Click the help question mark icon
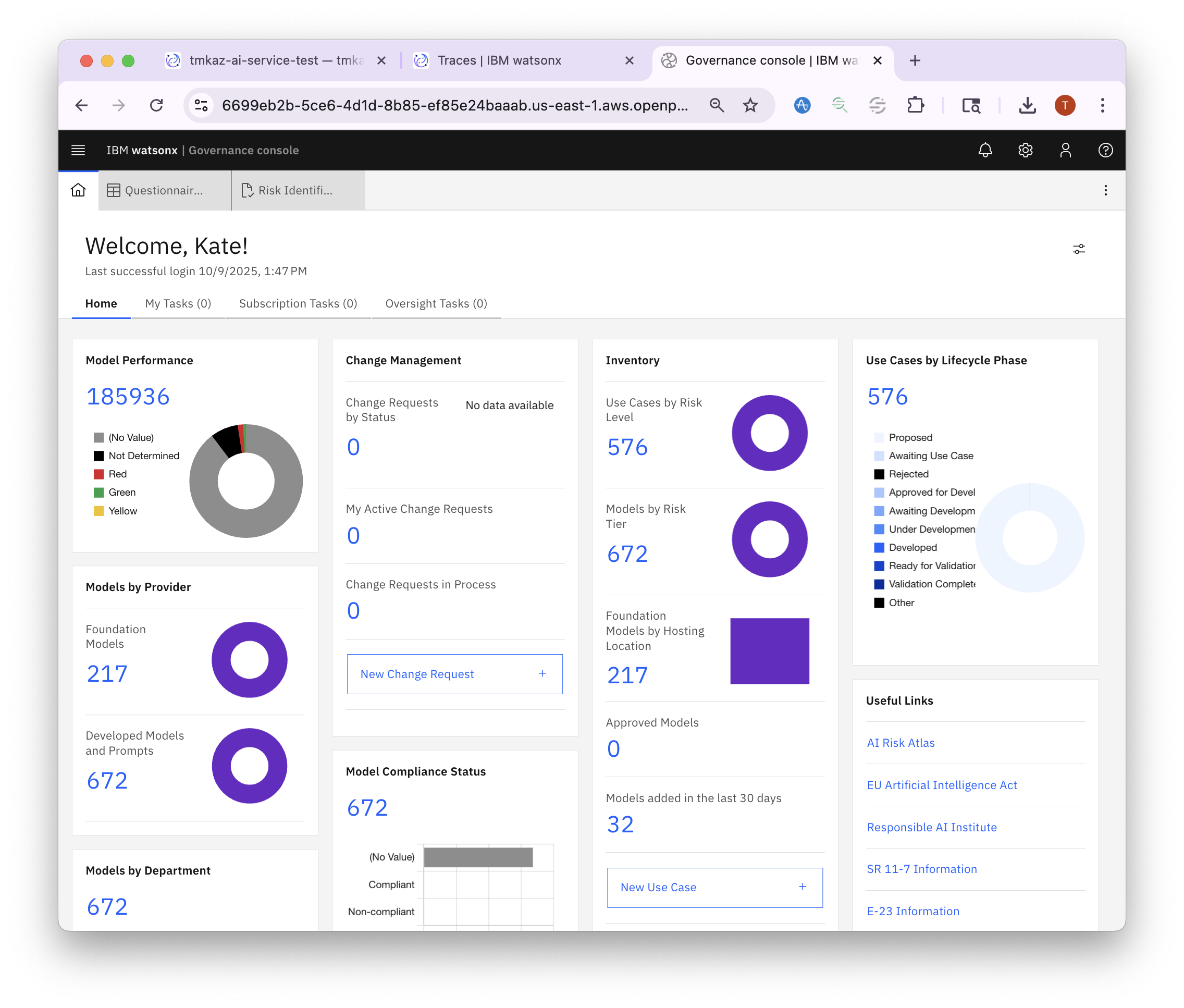This screenshot has width=1184, height=1008. (1105, 150)
